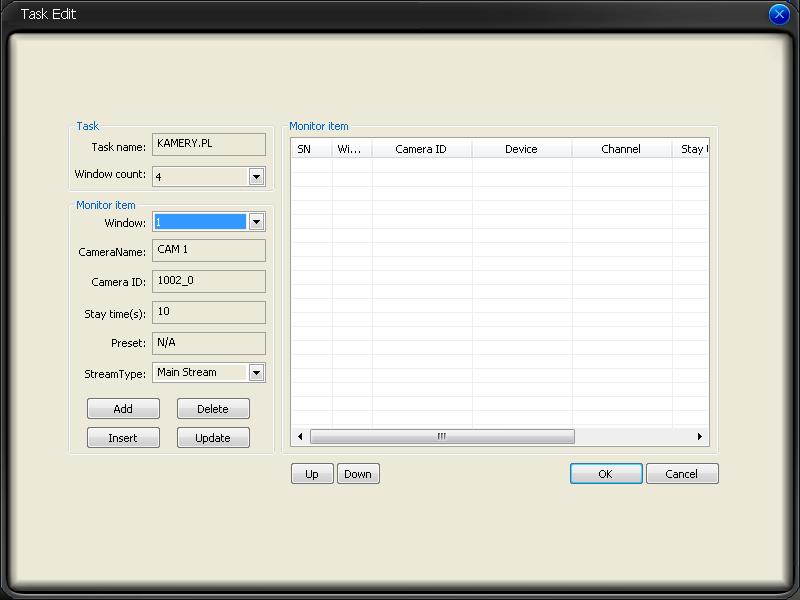Click the Insert button

[123, 438]
